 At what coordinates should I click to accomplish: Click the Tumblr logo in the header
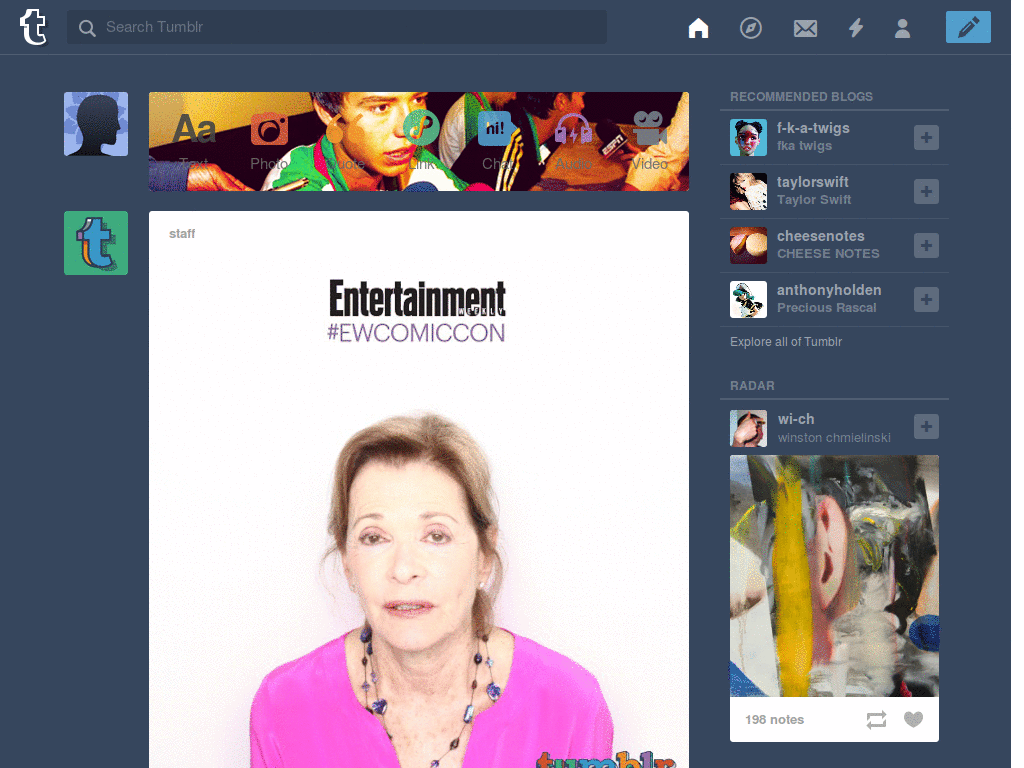[x=33, y=27]
